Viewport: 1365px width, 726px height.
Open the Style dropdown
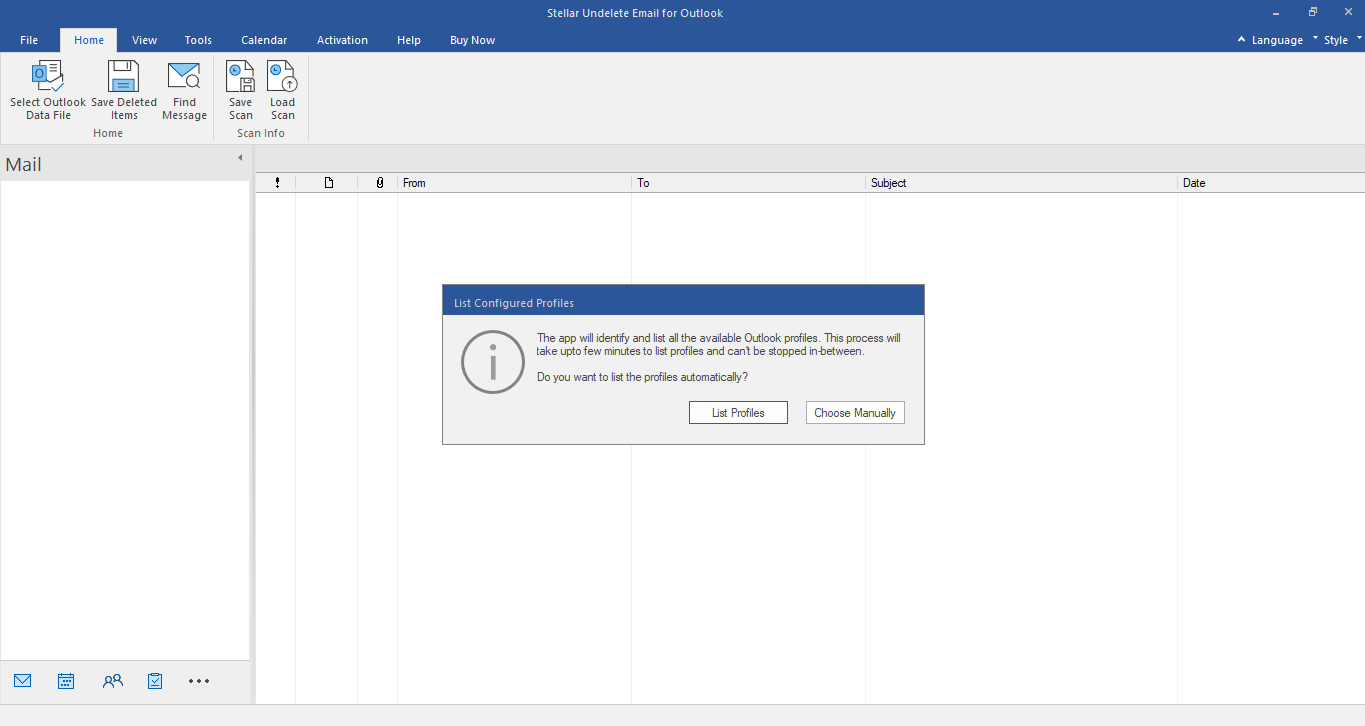pyautogui.click(x=1336, y=40)
